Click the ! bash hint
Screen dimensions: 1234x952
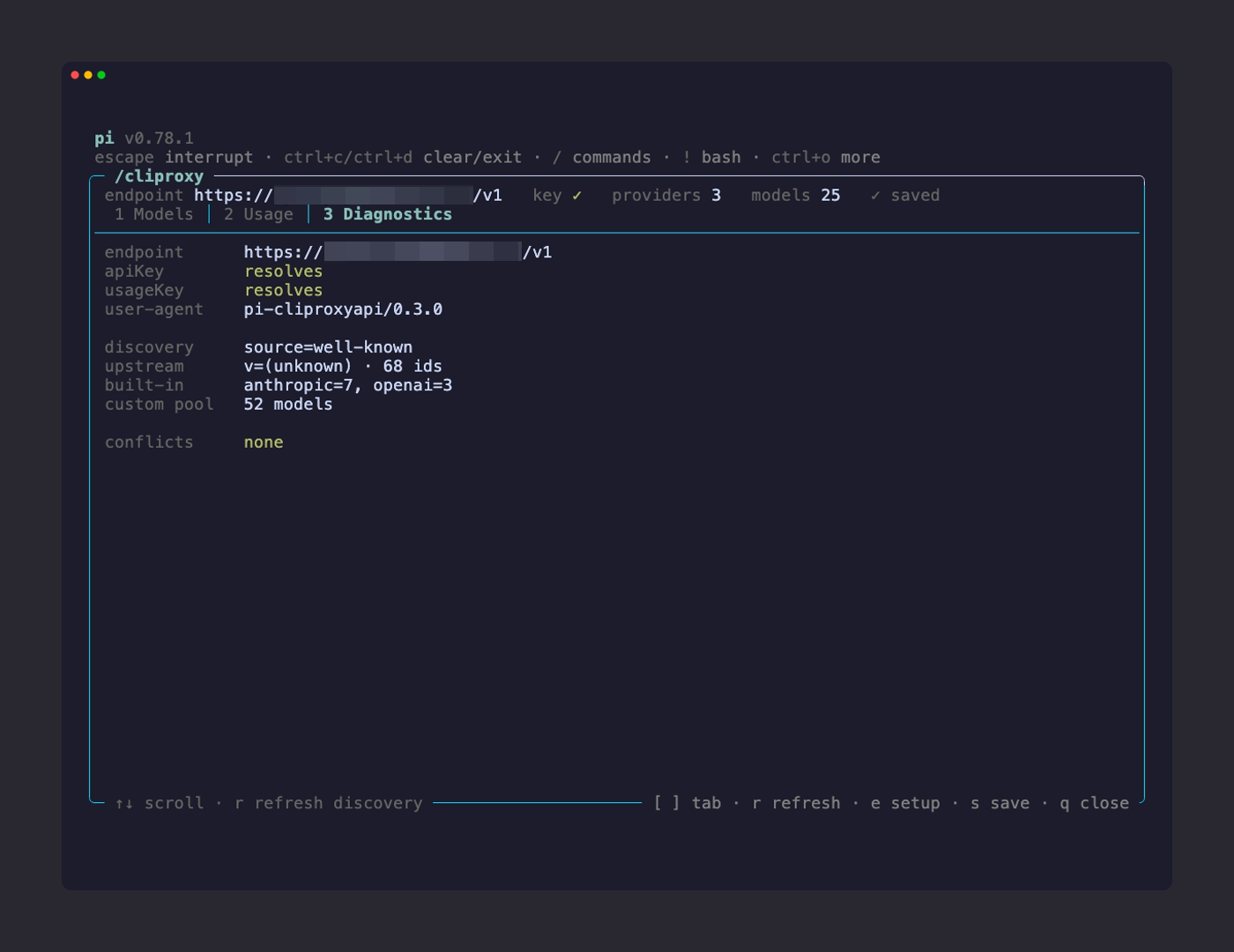tap(711, 158)
